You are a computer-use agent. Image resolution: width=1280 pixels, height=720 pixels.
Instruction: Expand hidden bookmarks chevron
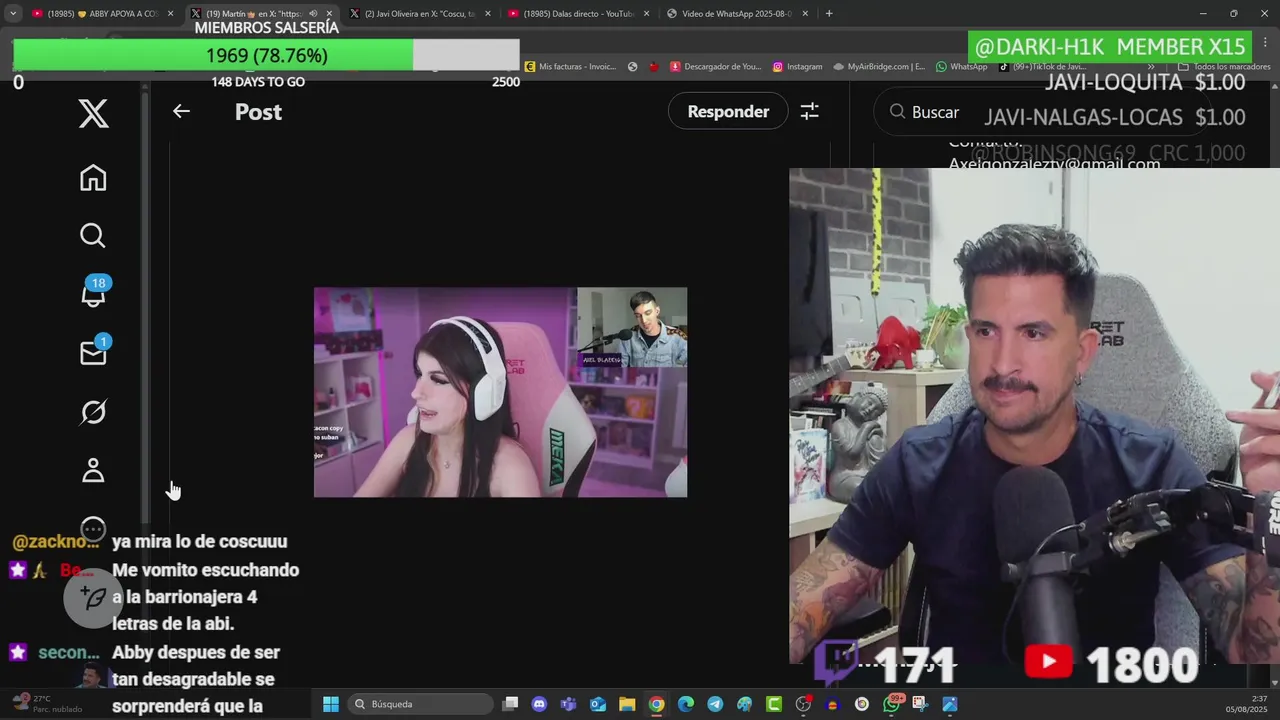1151,67
